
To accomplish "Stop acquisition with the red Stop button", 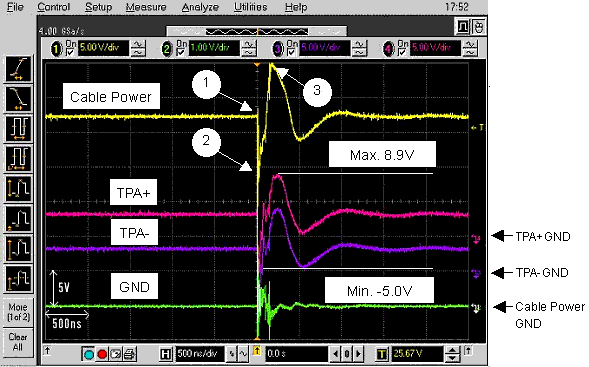I will 102,354.
